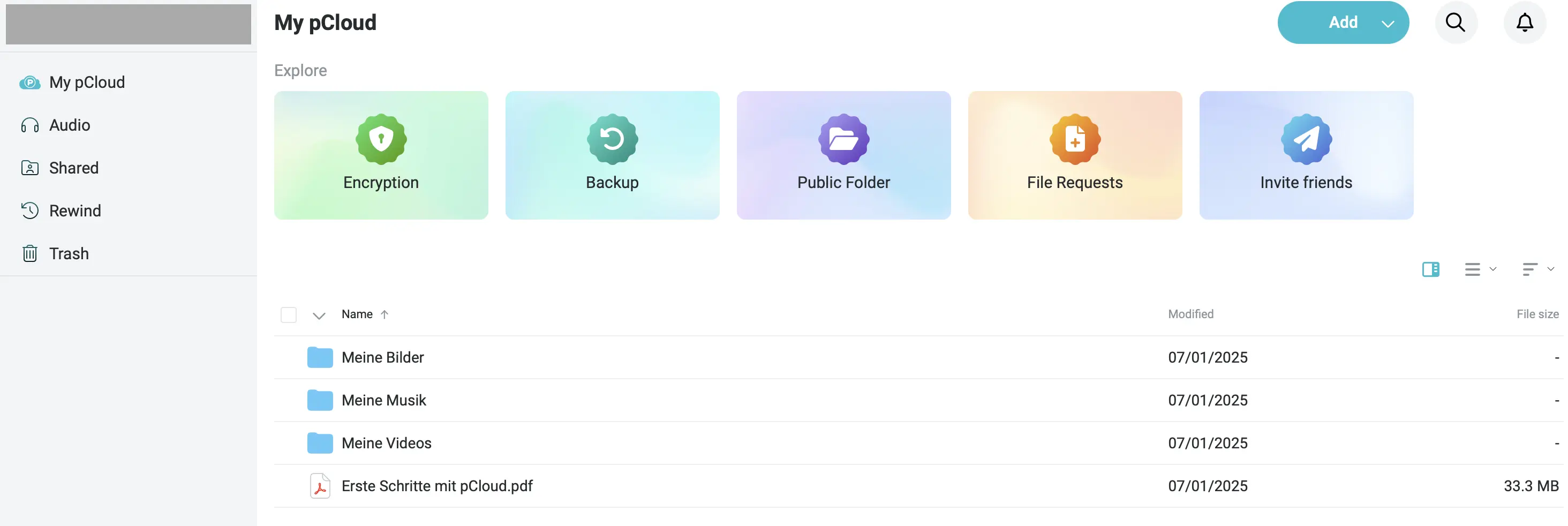Open the Audio section in sidebar

pos(70,125)
